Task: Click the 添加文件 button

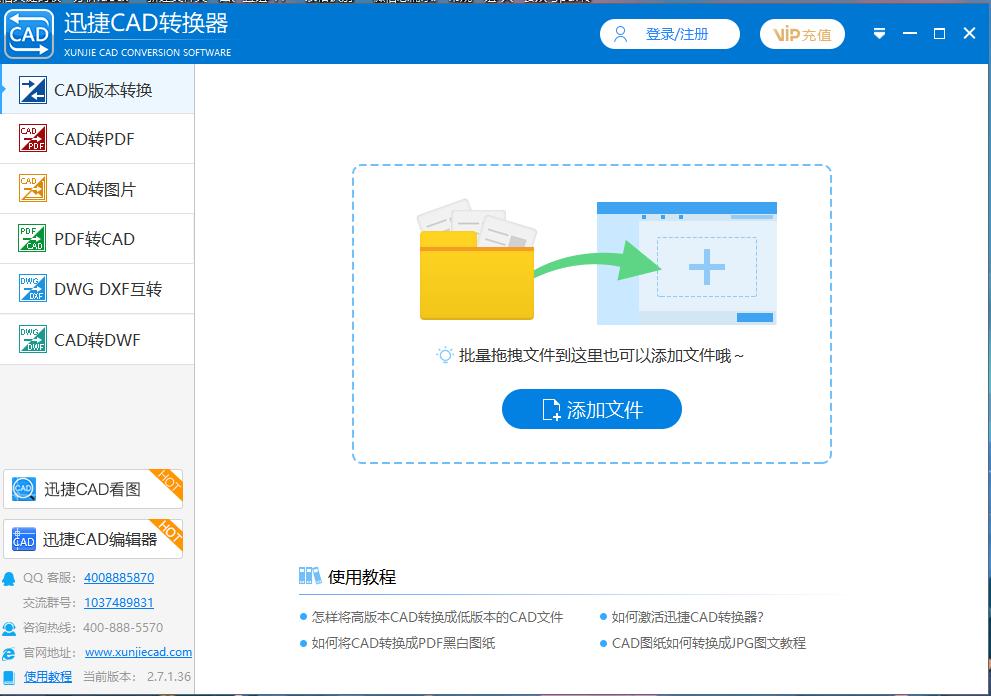Action: pyautogui.click(x=591, y=409)
